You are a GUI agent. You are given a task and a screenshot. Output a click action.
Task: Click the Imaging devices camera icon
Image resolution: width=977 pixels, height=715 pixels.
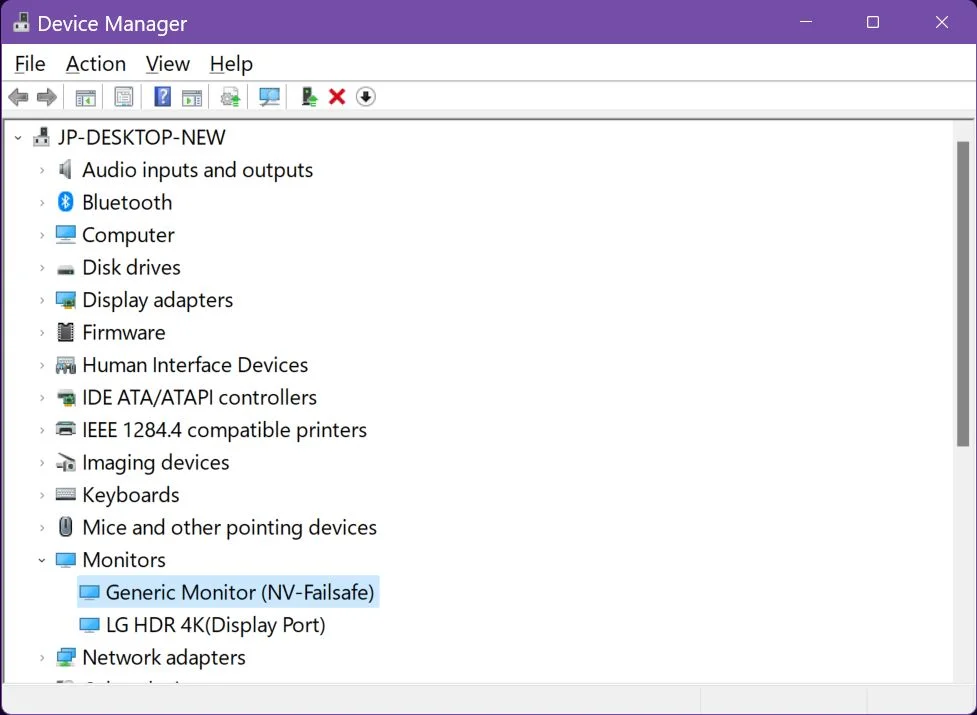point(65,462)
